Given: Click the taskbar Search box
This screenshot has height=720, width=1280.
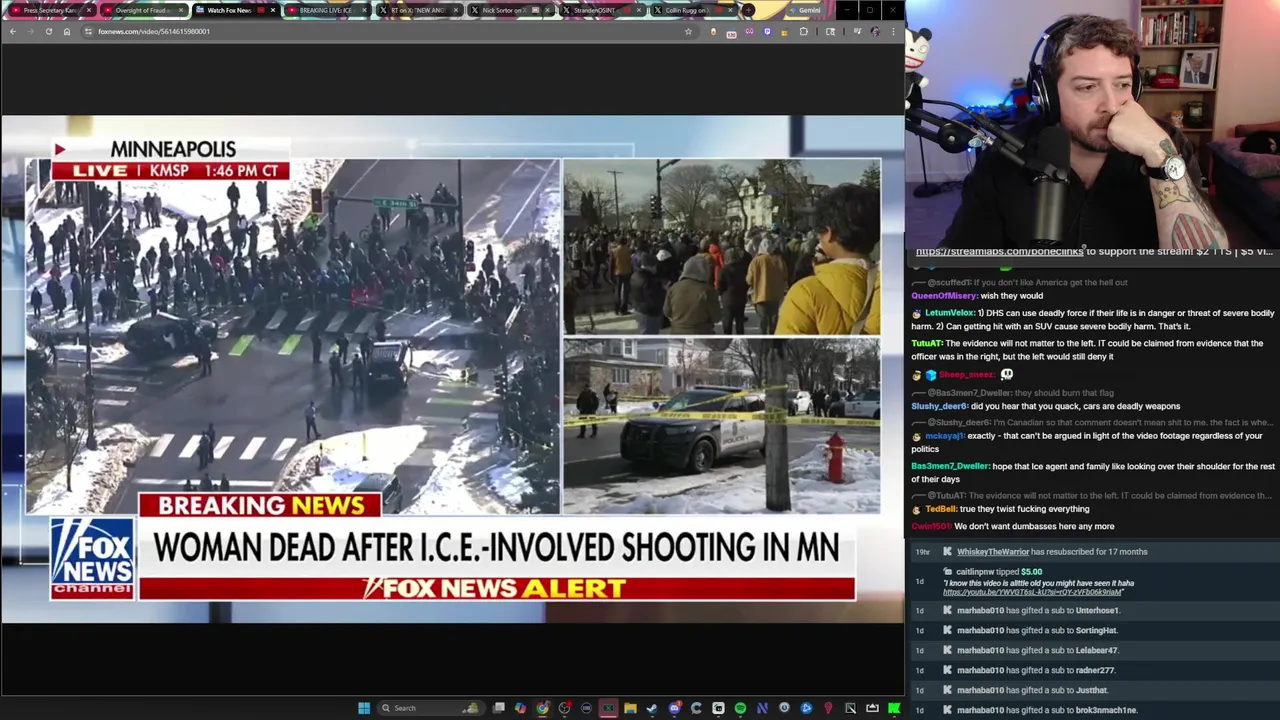Looking at the screenshot, I should 430,708.
